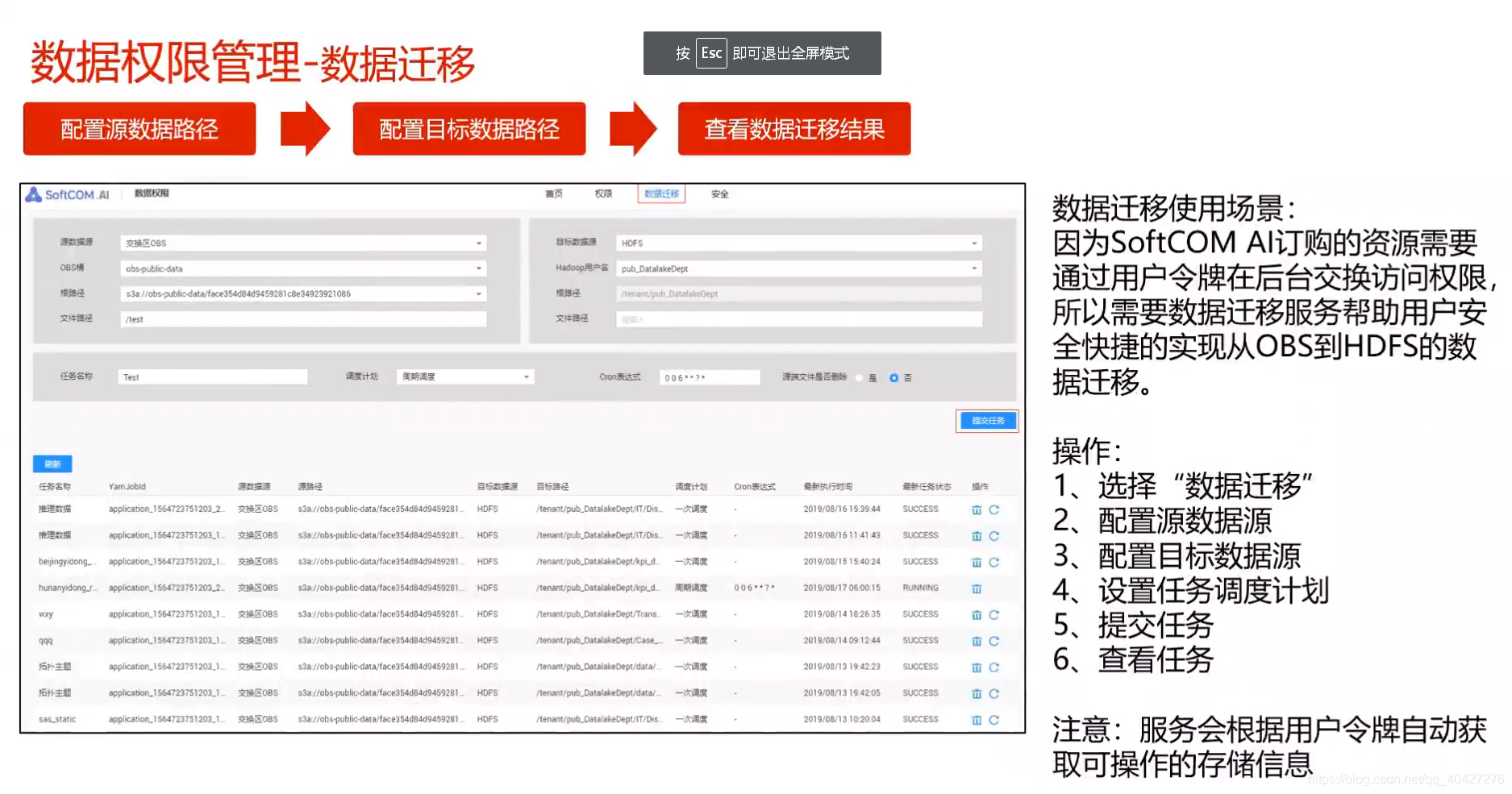Image resolution: width=1512 pixels, height=794 pixels.
Task: Rerun the 拓扑主题 task from 19:42:23
Action: (994, 667)
